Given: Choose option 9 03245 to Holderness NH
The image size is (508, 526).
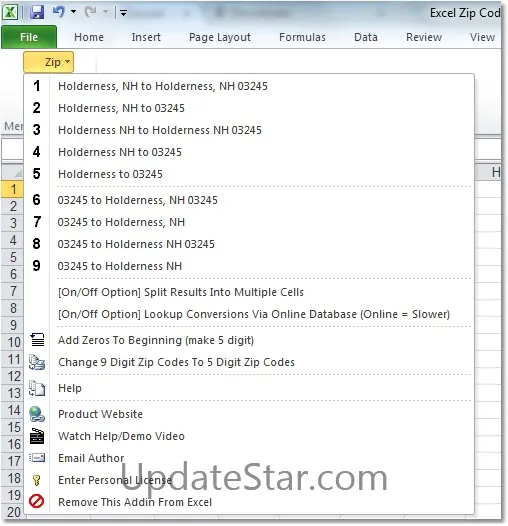Looking at the screenshot, I should pos(249,266).
